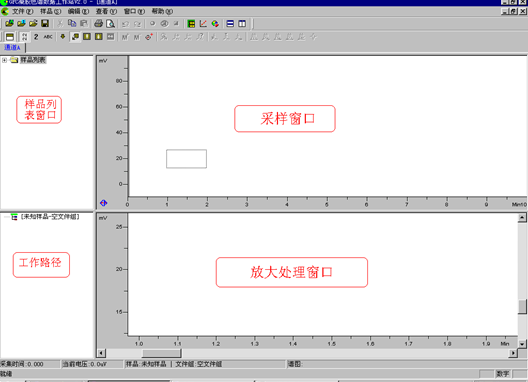This screenshot has height=382, width=528.
Task: Click the Print printer icon
Action: (x=98, y=24)
